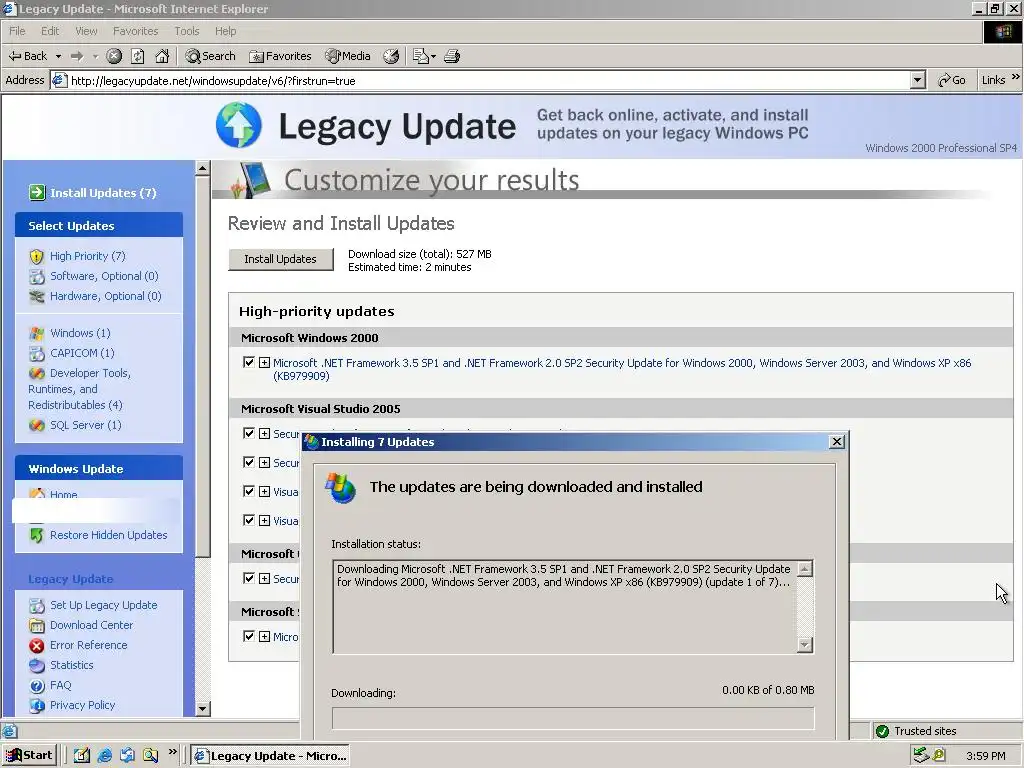Click the Download Center icon

coord(37,626)
